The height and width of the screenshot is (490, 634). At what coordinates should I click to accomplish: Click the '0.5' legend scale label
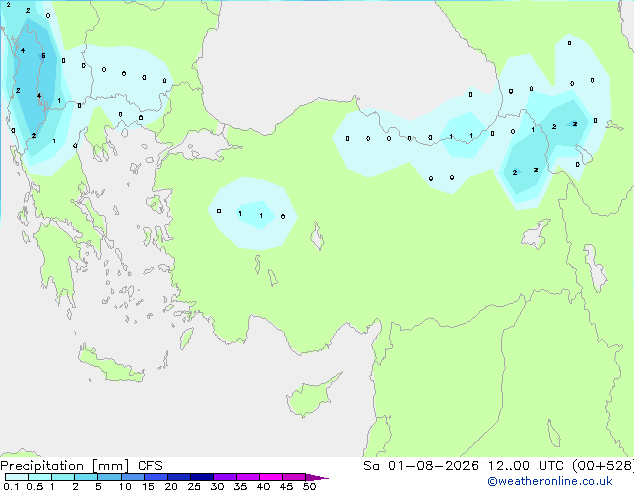point(35,486)
